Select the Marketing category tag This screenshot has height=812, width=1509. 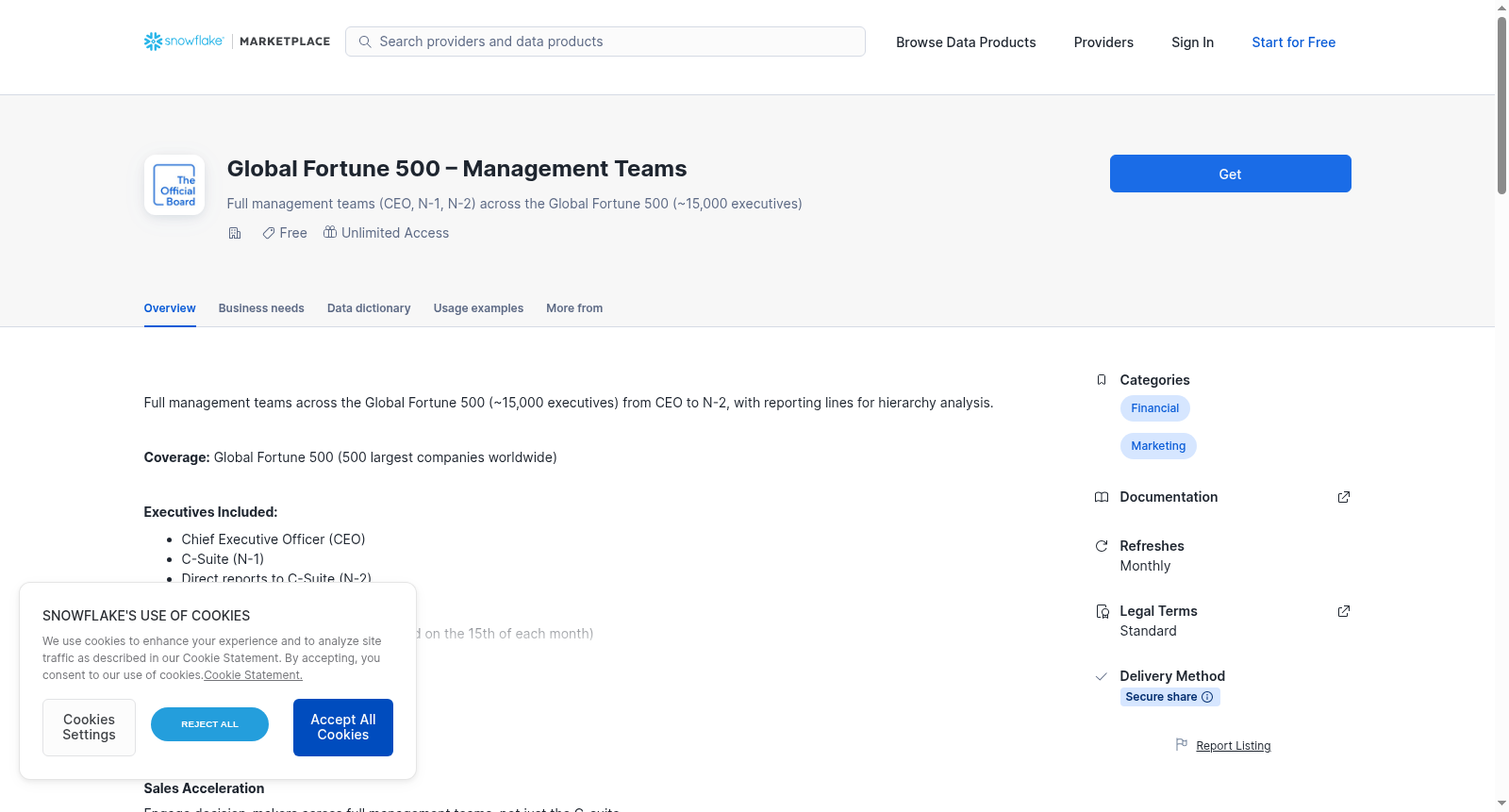(1158, 446)
